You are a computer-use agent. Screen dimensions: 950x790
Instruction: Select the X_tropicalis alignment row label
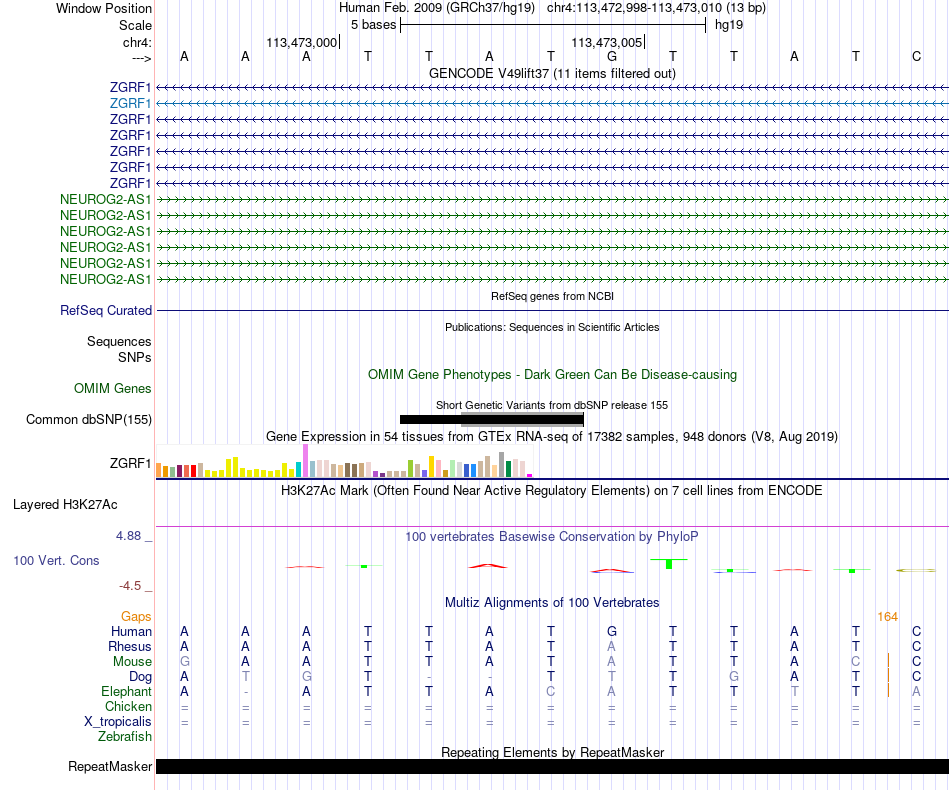118,722
